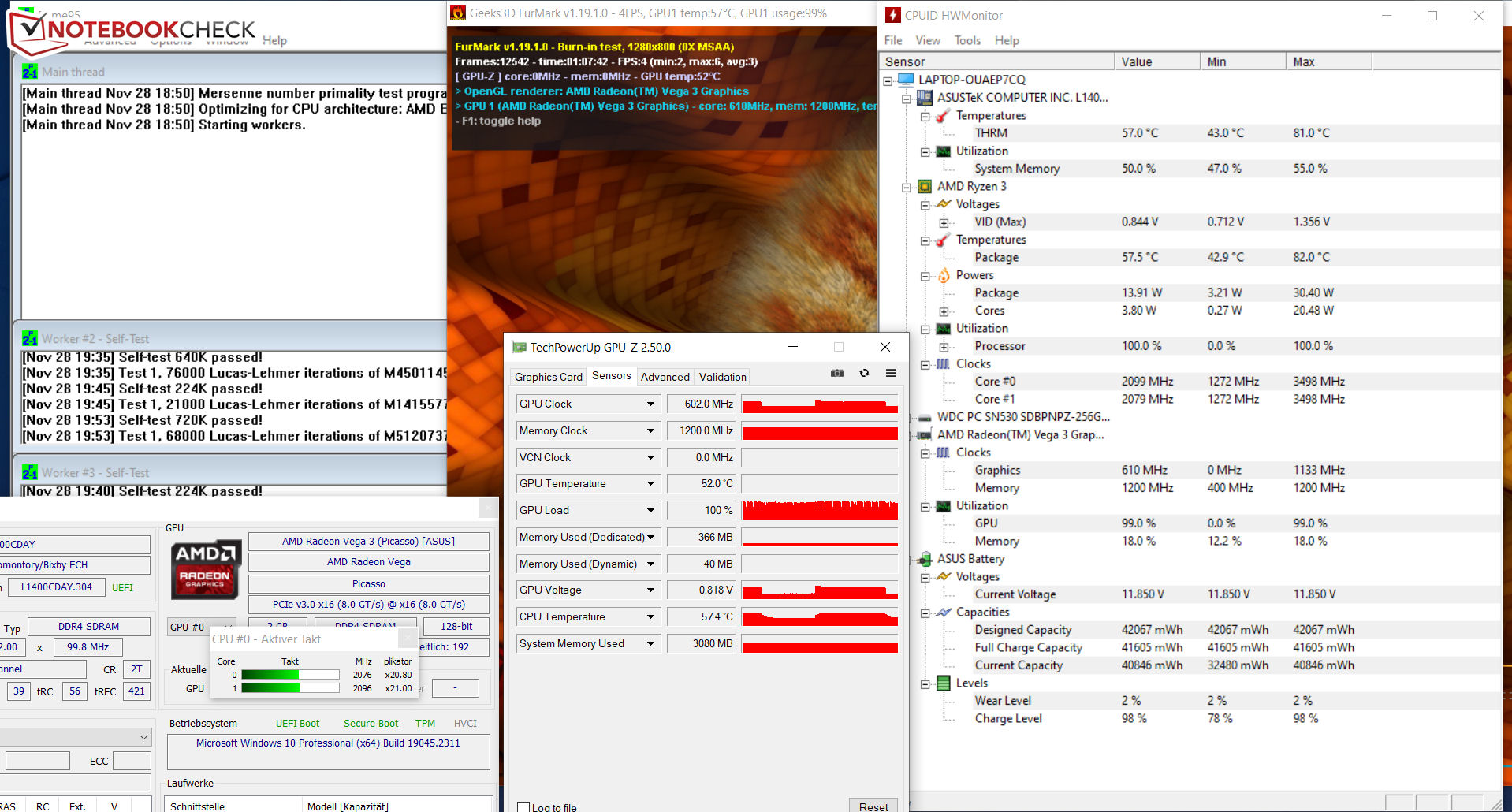Open the HWMonitor File menu
The height and width of the screenshot is (812, 1512).
[893, 40]
